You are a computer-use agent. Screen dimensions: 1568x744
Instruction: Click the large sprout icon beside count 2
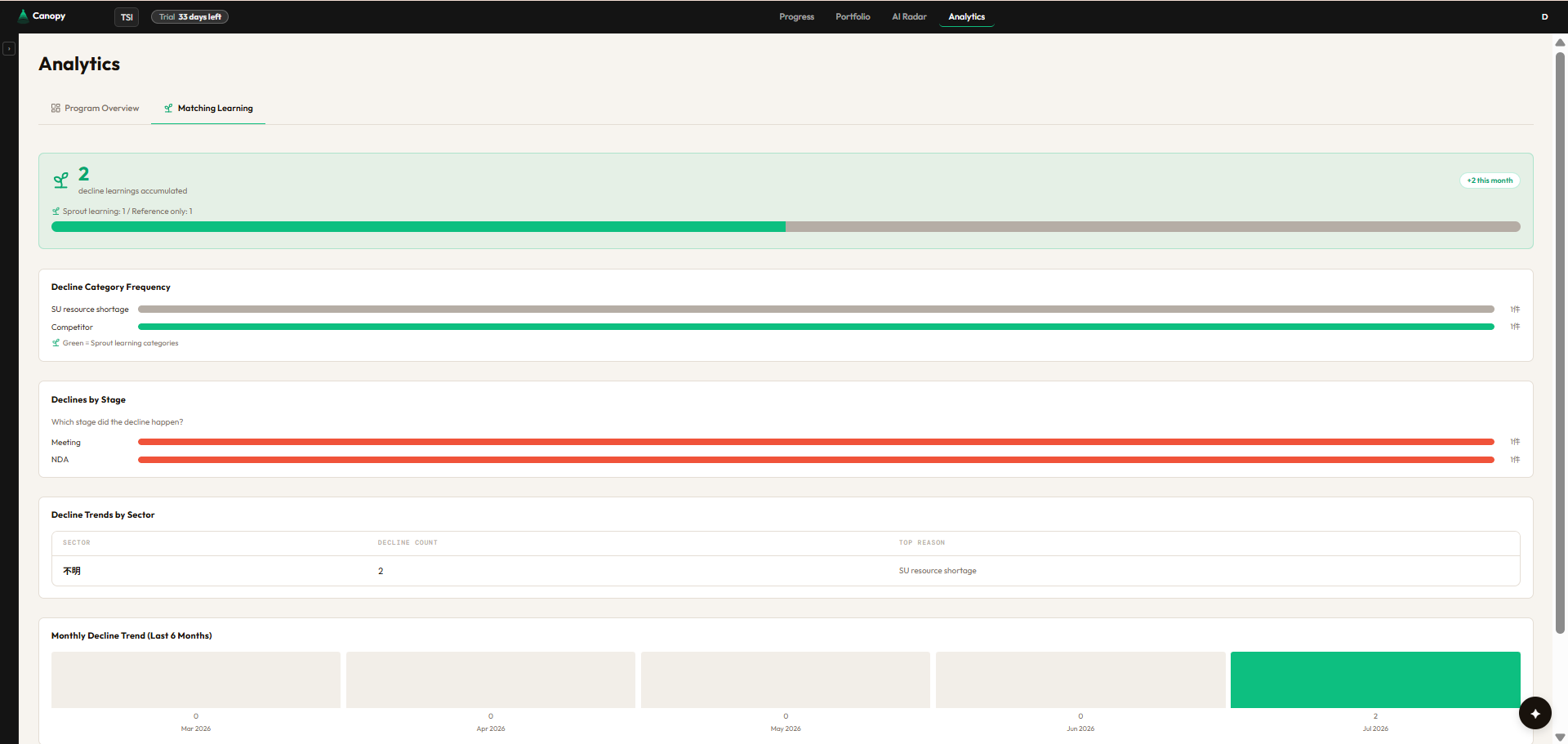(x=61, y=180)
